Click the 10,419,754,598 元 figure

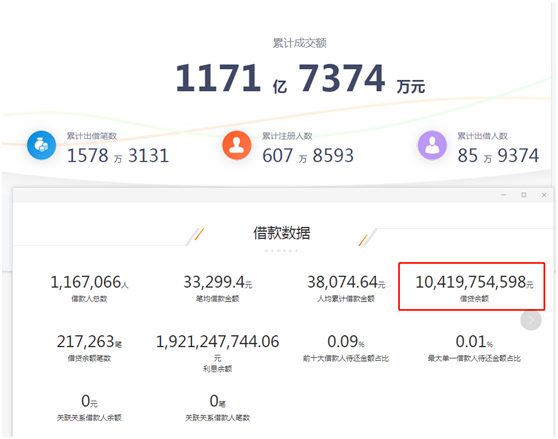(474, 282)
